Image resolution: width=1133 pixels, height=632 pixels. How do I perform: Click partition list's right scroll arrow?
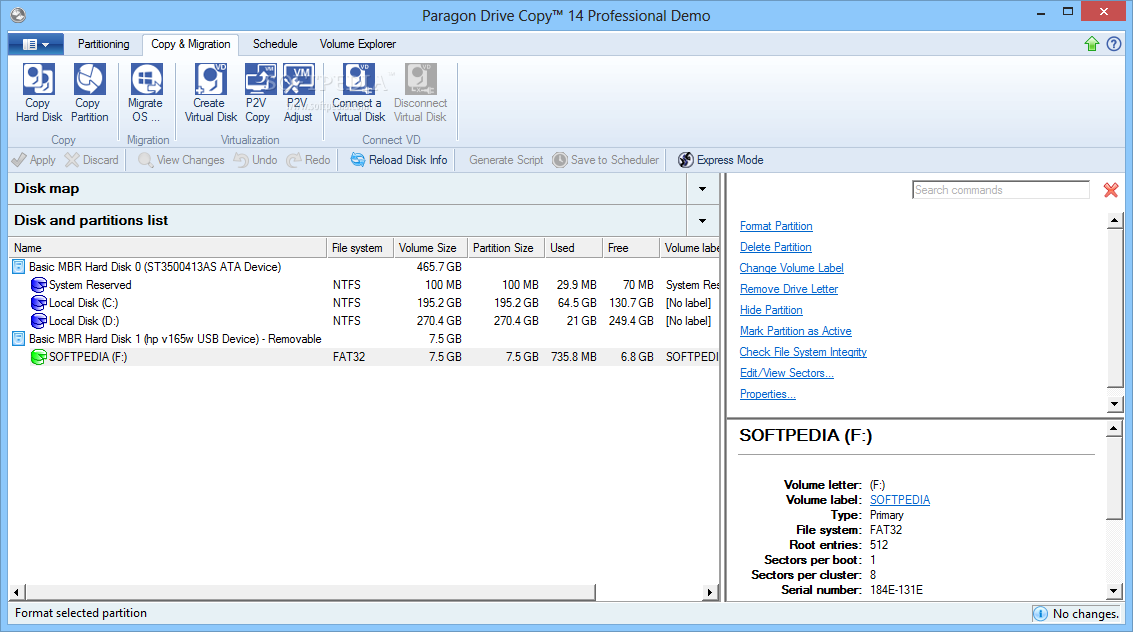click(710, 592)
